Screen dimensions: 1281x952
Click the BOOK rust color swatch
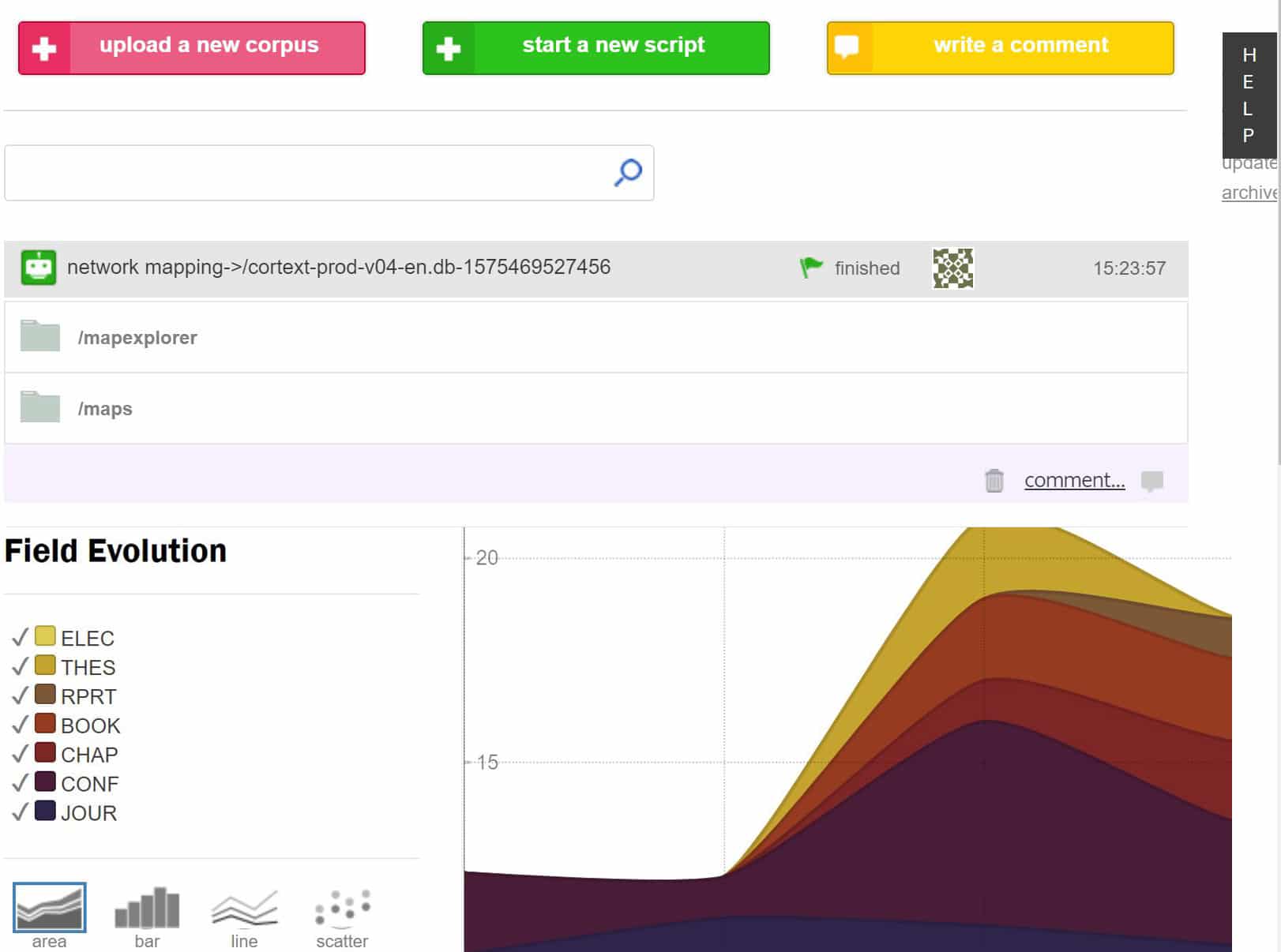(x=45, y=724)
